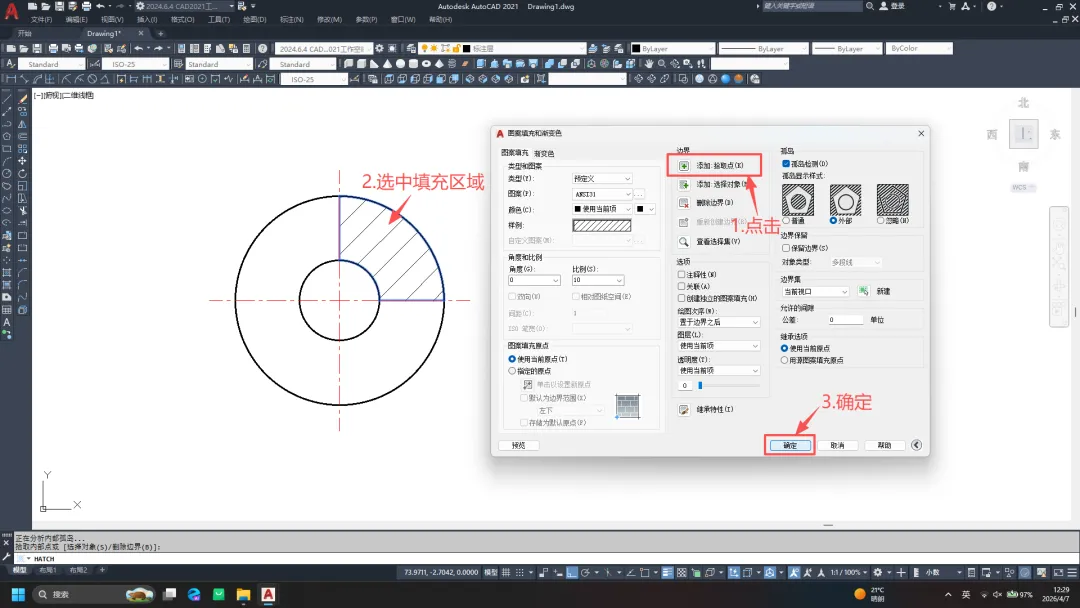1080x608 pixels.
Task: Select the multiline Text 'A' tool in left toolbar
Action: pos(7,322)
